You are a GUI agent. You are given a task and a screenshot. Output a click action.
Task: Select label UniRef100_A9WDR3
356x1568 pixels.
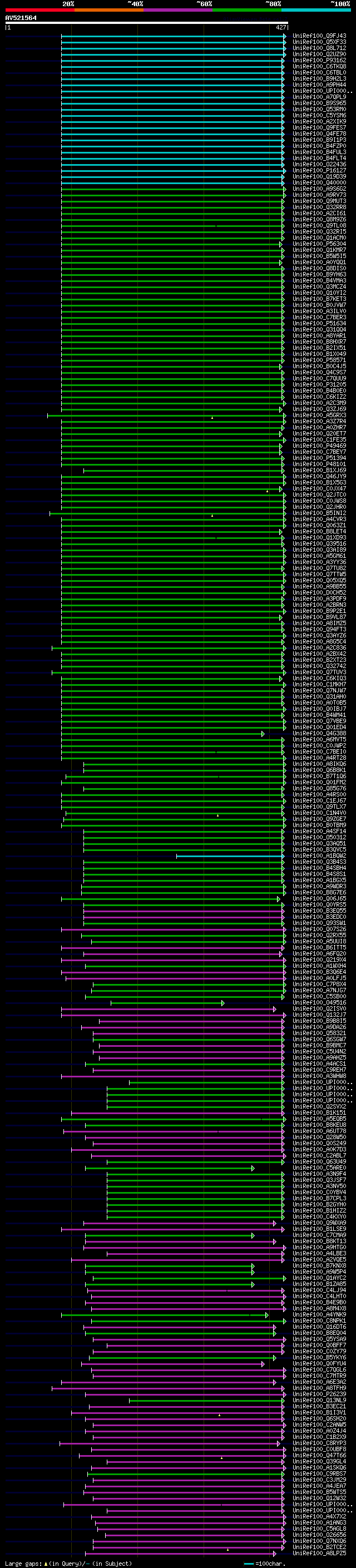(x=319, y=886)
